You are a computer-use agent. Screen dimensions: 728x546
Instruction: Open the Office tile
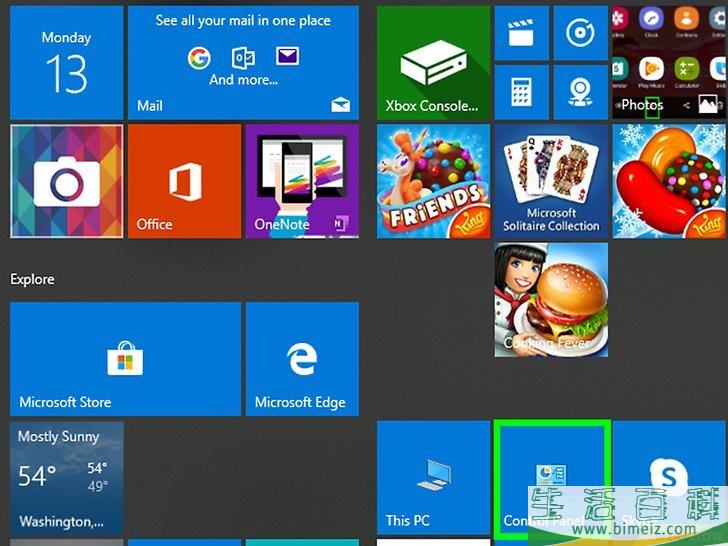coord(183,181)
